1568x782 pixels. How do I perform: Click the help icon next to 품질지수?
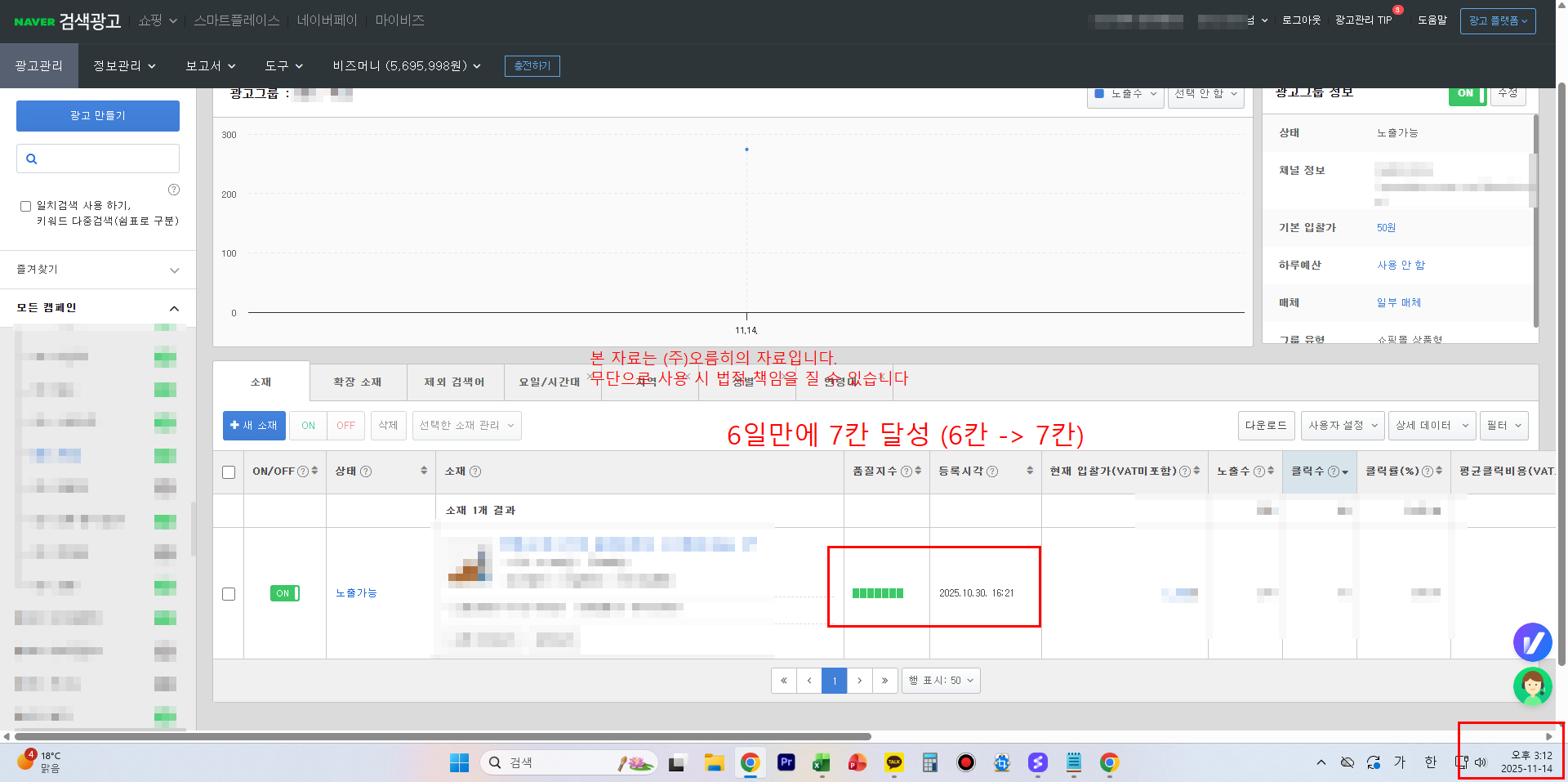point(906,471)
